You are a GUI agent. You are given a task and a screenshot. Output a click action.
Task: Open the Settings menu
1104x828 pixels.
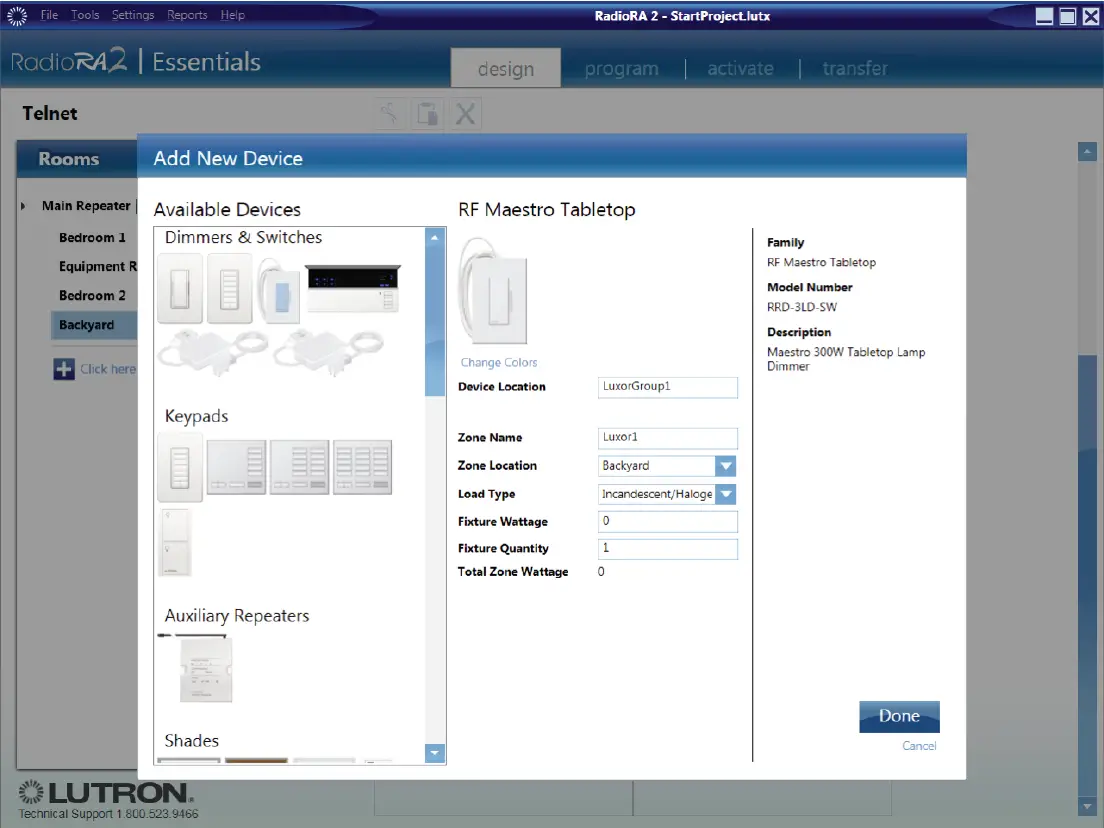[x=133, y=15]
